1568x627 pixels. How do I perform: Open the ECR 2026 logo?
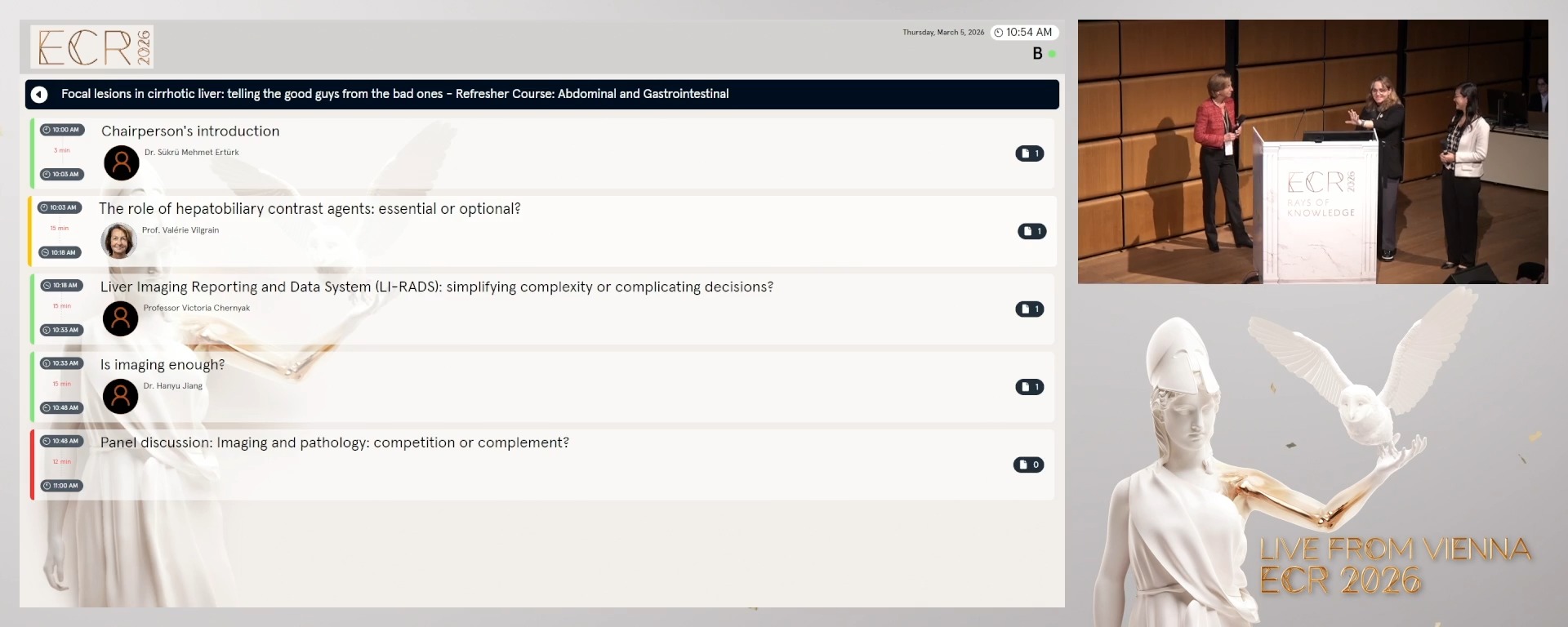(x=92, y=47)
